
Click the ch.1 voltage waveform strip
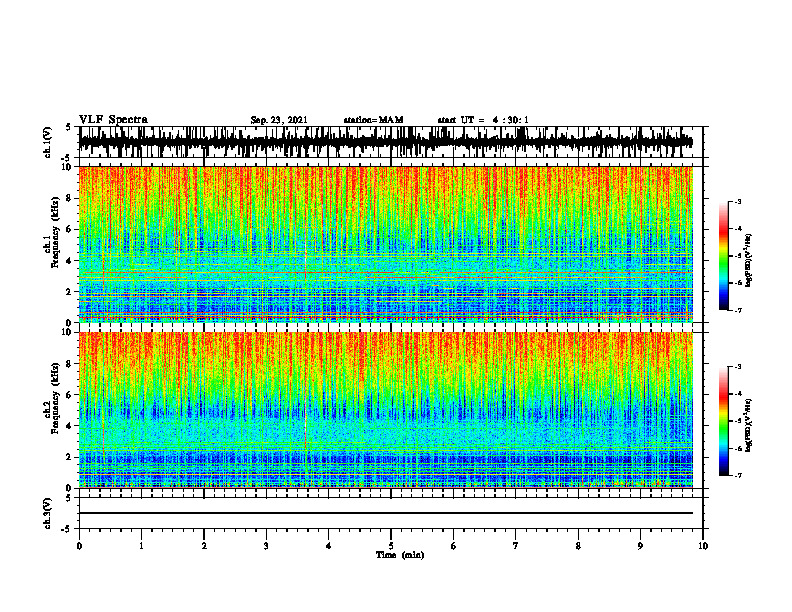pyautogui.click(x=386, y=142)
